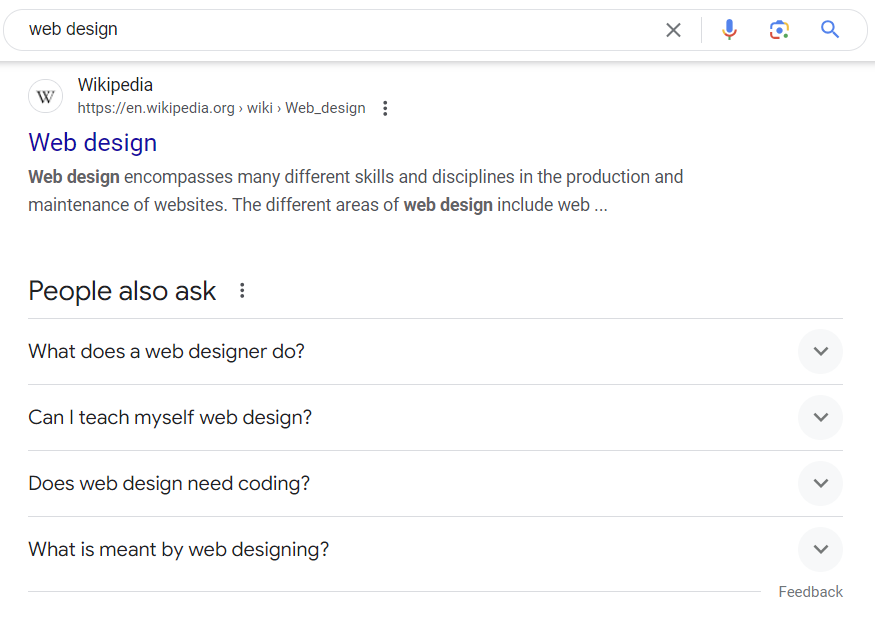Image resolution: width=875 pixels, height=621 pixels.
Task: Open Google Lens image search icon
Action: (x=779, y=30)
